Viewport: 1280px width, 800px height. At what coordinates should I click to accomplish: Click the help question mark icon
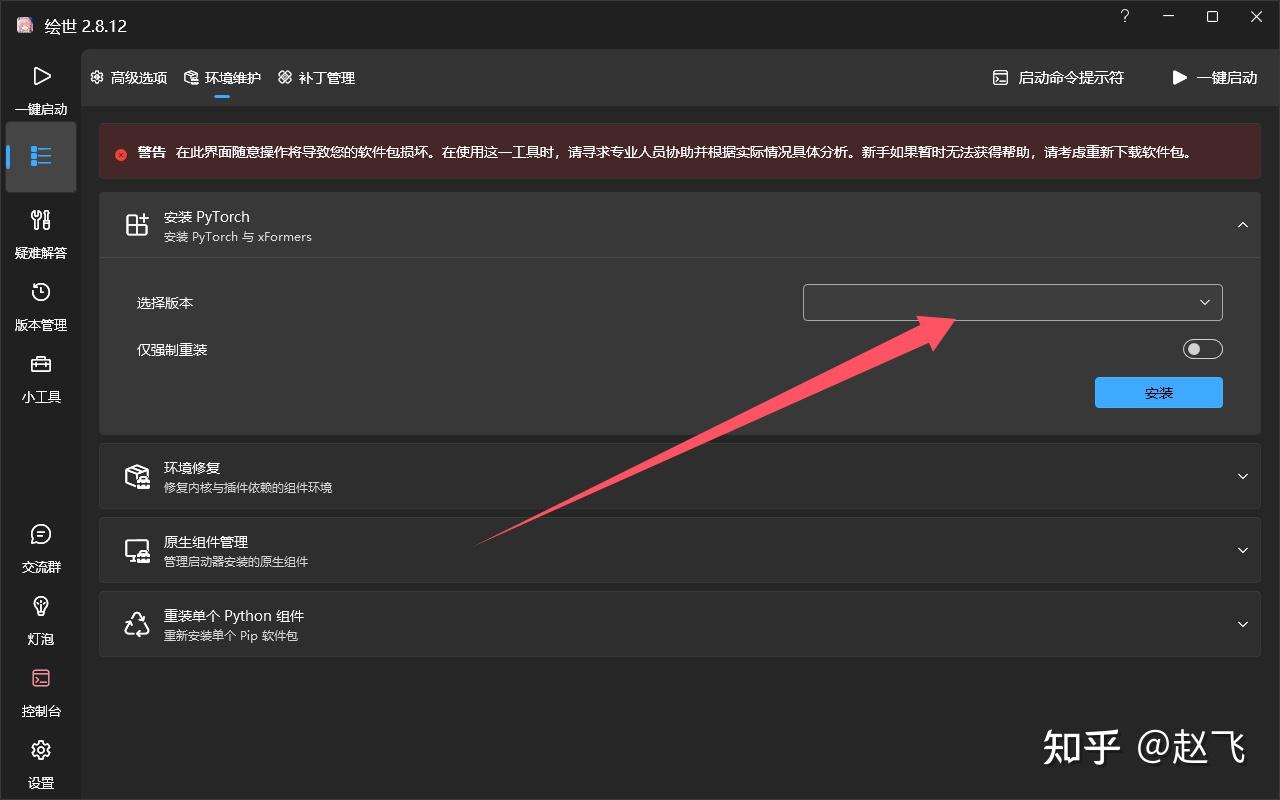[x=1123, y=16]
